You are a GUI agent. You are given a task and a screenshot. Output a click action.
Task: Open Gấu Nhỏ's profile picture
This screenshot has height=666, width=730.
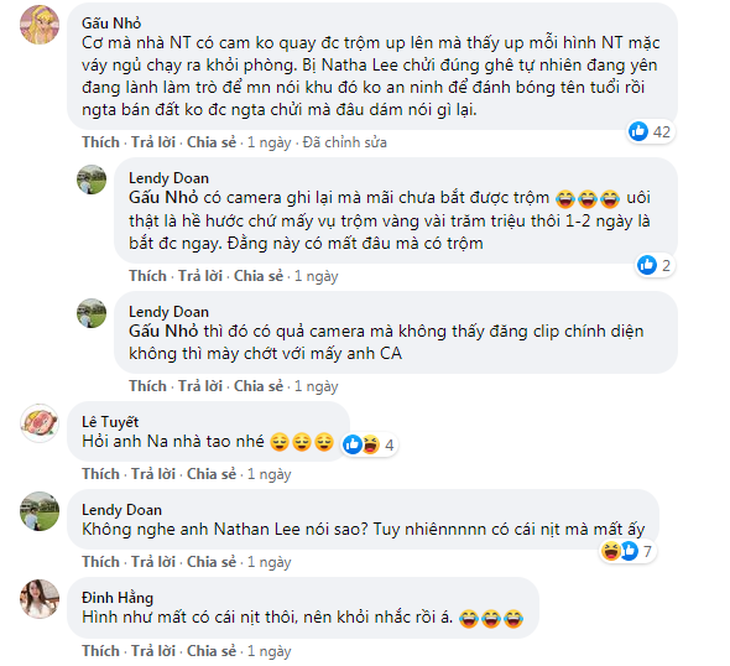tap(40, 24)
